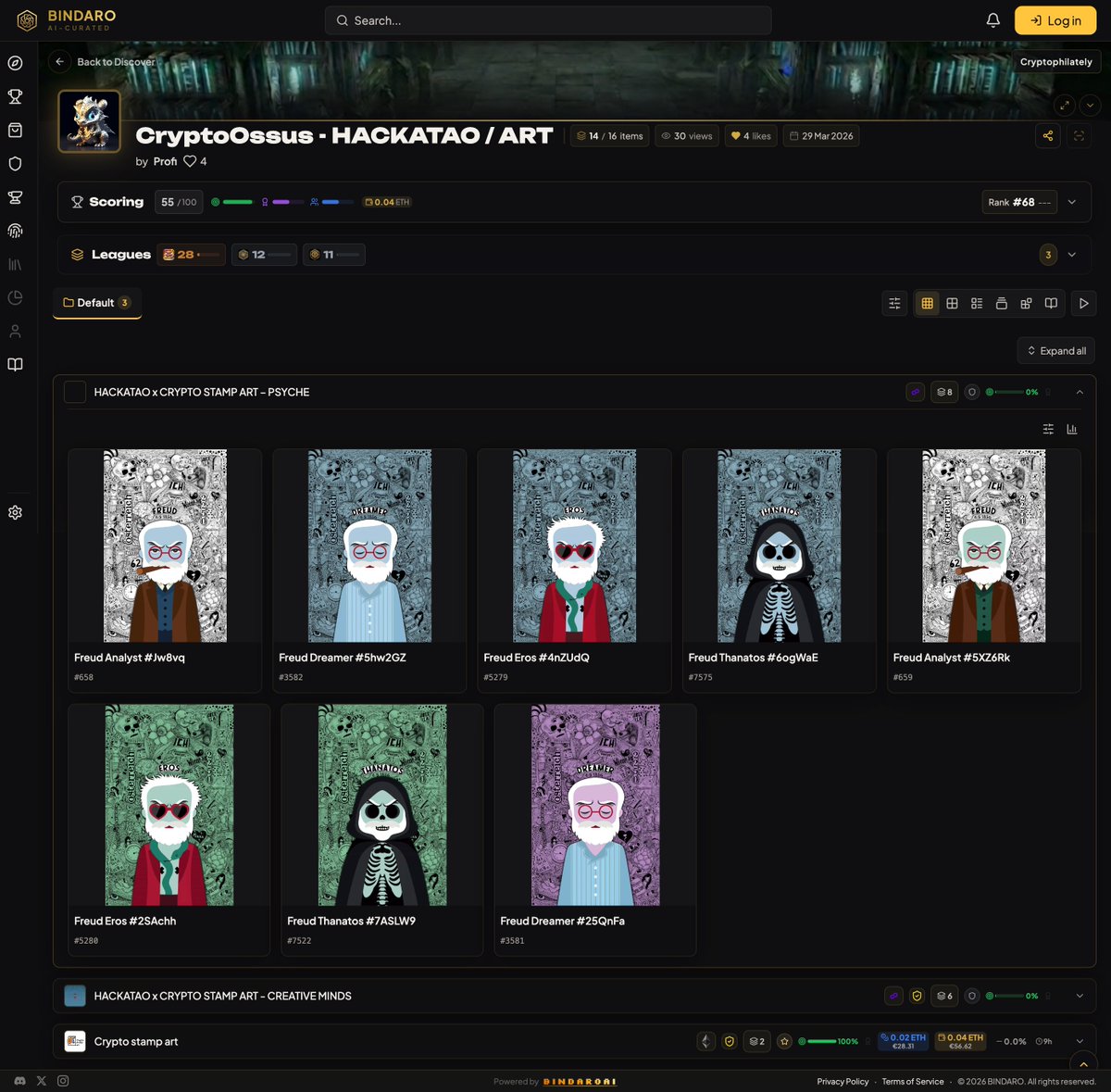The height and width of the screenshot is (1092, 1111).
Task: Click Expand all button
Action: 1056,351
